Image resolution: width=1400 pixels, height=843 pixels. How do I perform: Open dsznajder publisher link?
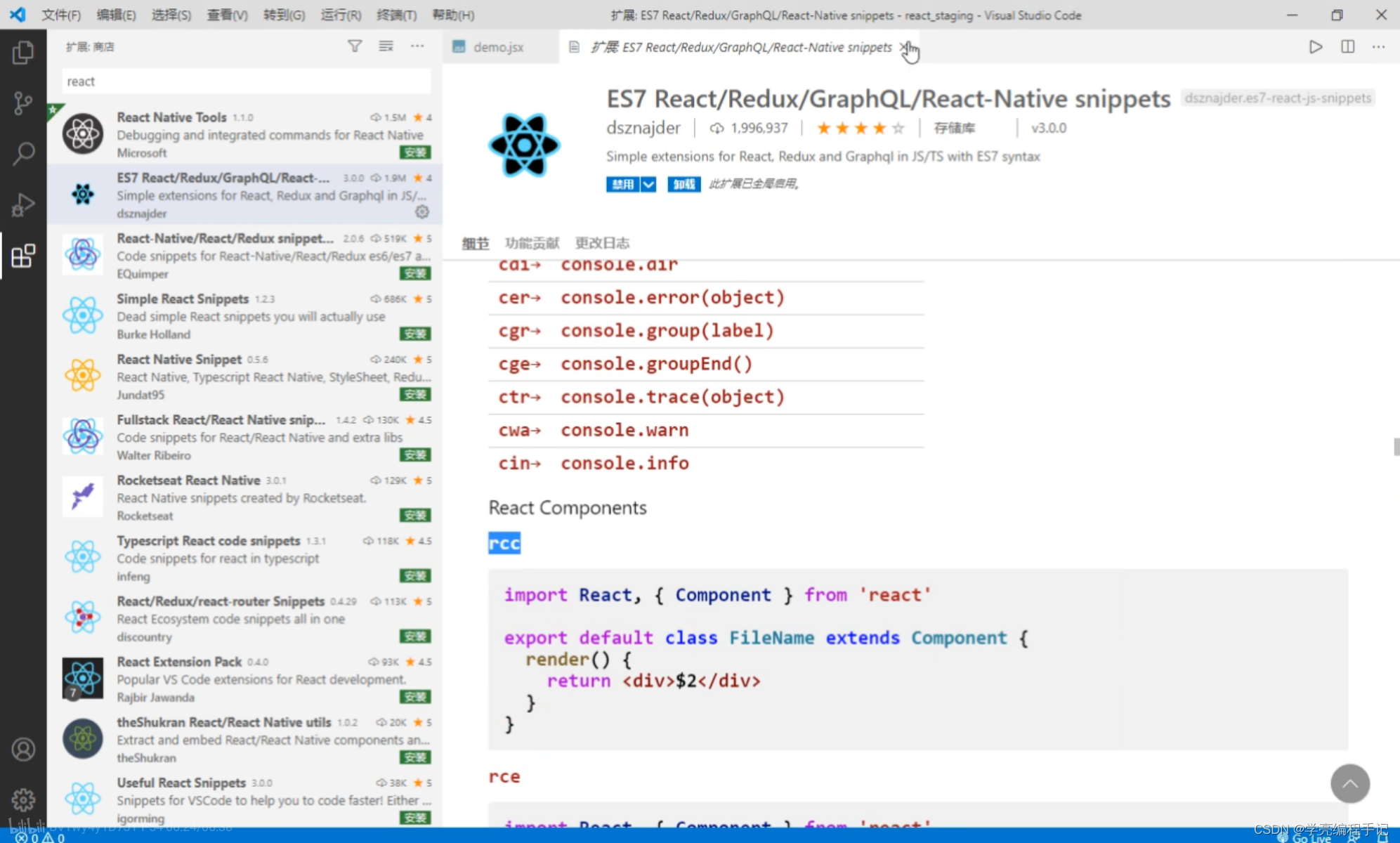[643, 128]
